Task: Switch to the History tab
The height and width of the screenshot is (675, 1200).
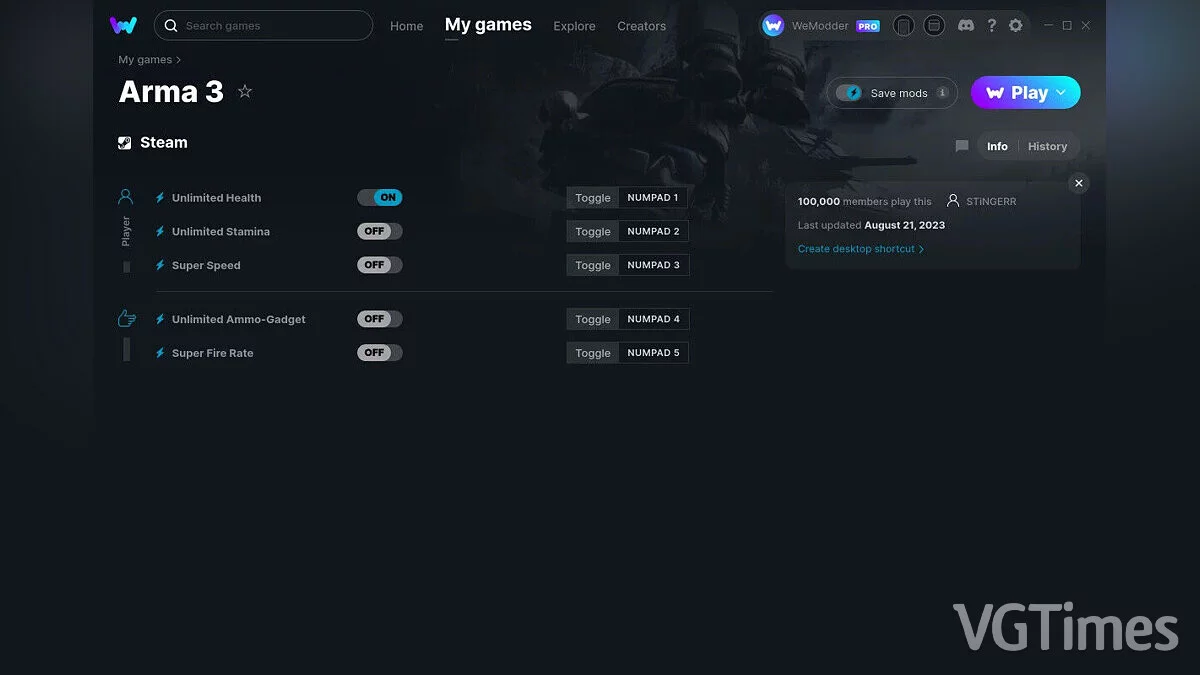Action: tap(1047, 146)
